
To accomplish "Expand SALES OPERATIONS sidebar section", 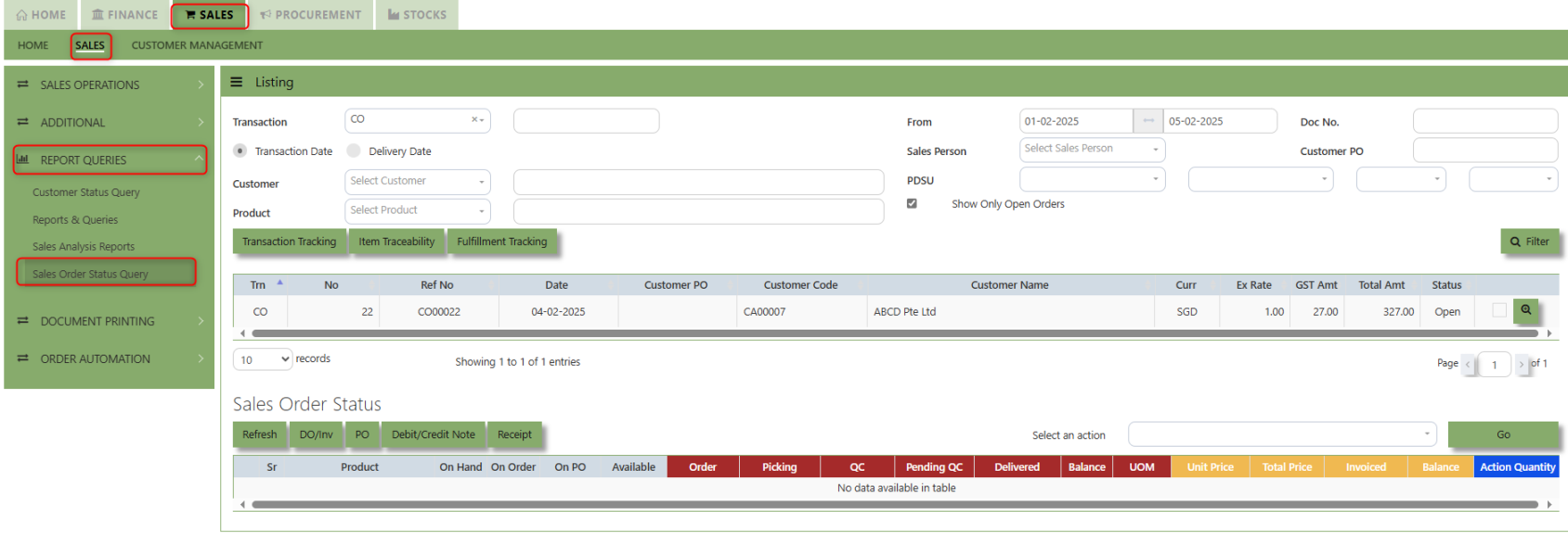I will [110, 84].
